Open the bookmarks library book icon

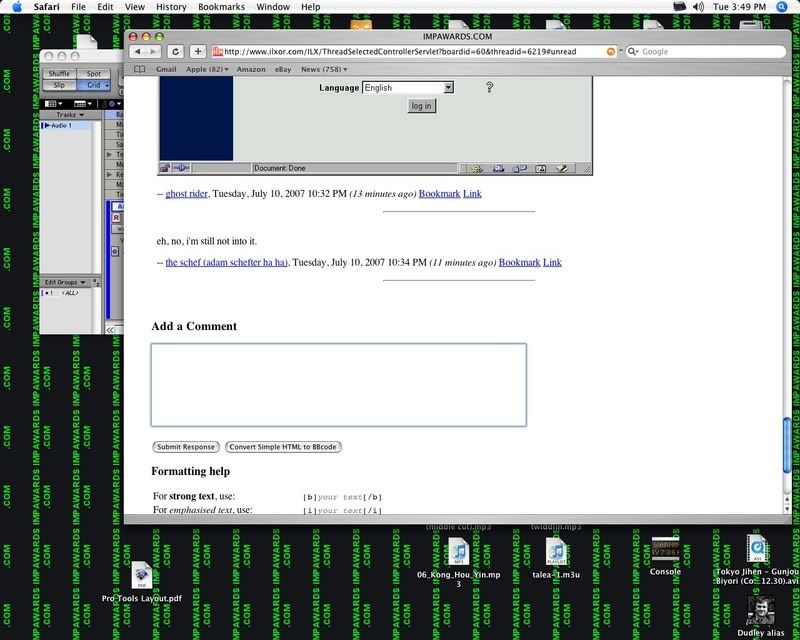(x=139, y=69)
